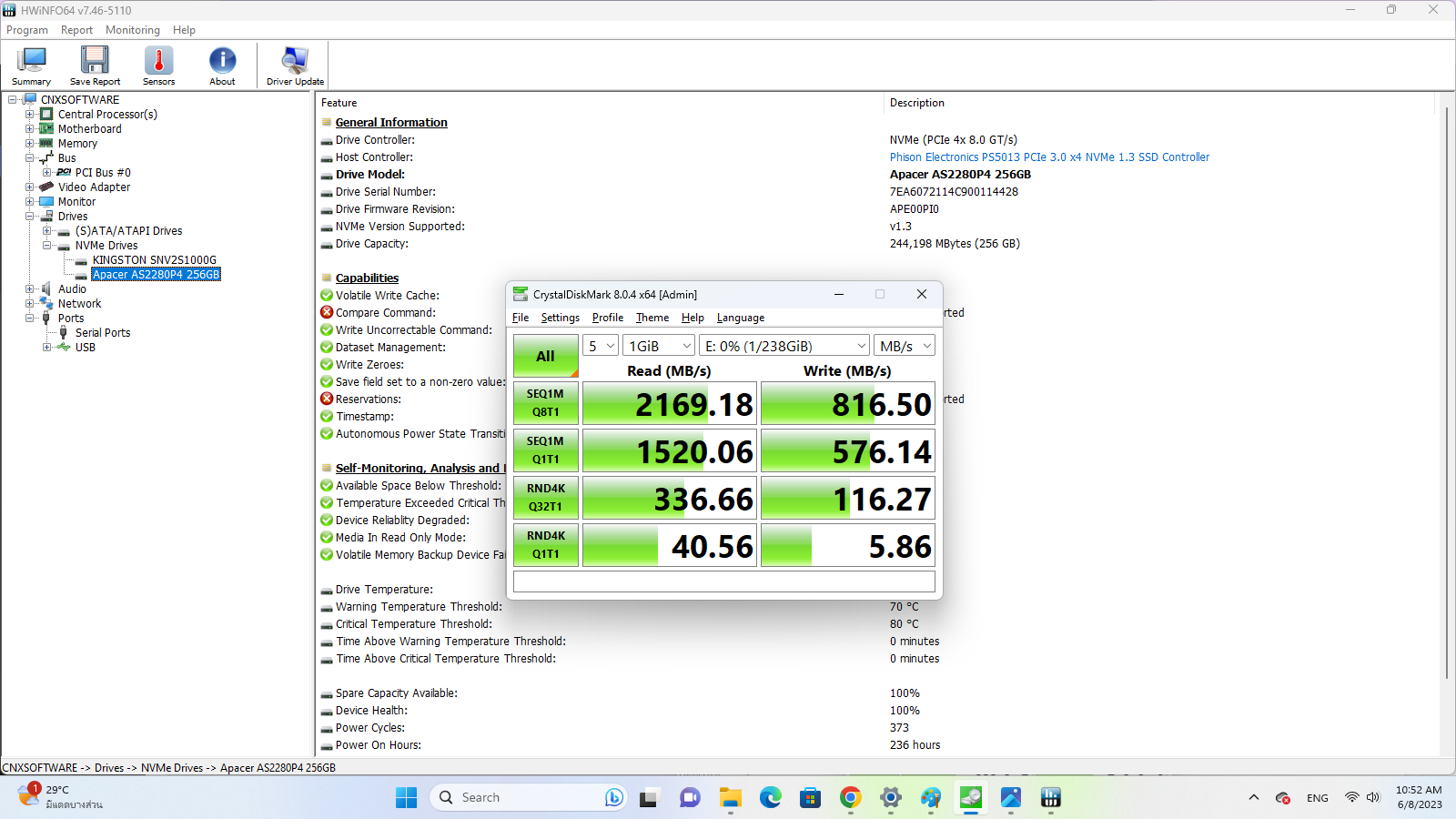Image resolution: width=1456 pixels, height=819 pixels.
Task: Open test size dropdown 1GiB
Action: click(659, 346)
